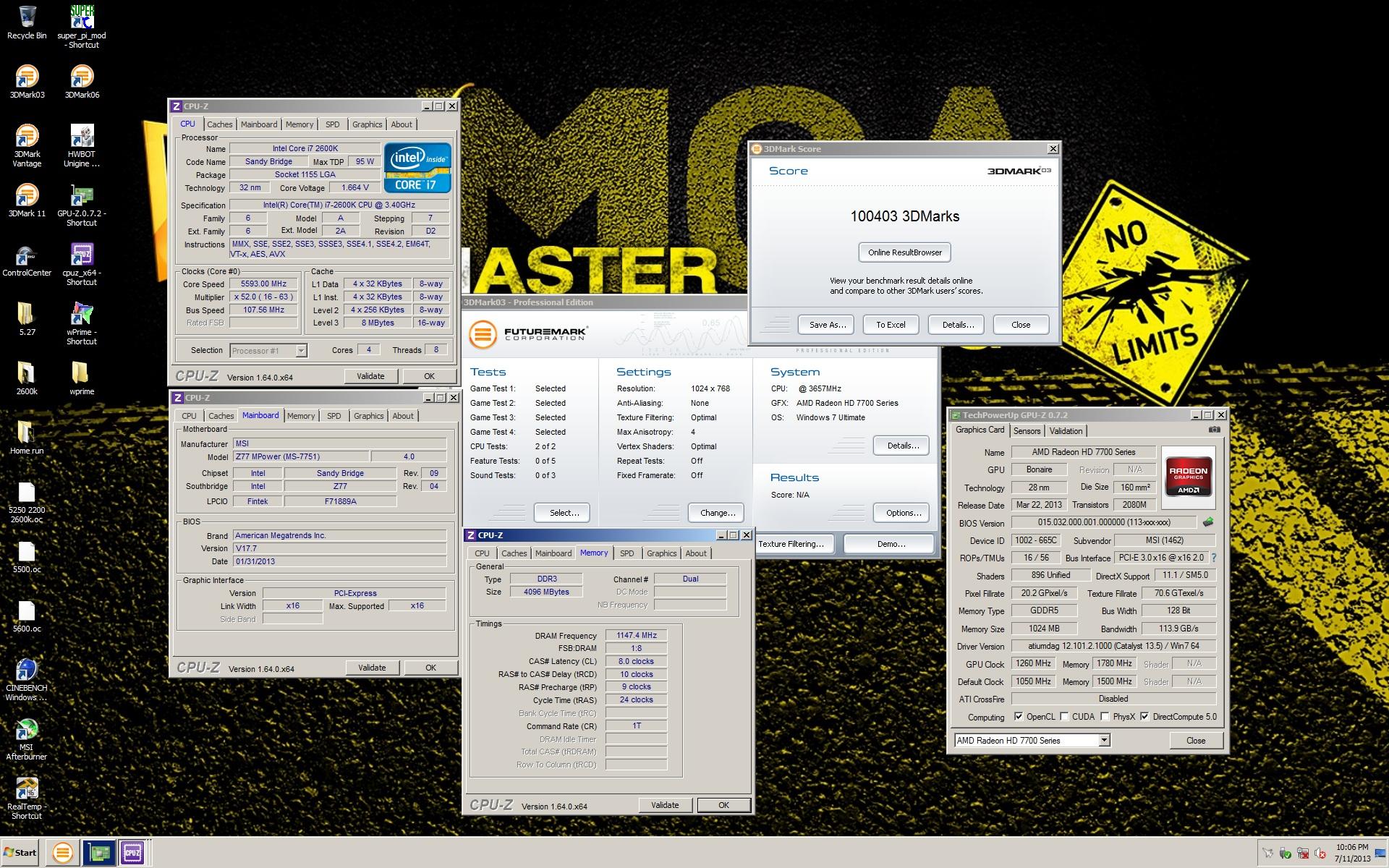Open About tab in memory CPU-Z window
The width and height of the screenshot is (1389, 868).
point(696,553)
